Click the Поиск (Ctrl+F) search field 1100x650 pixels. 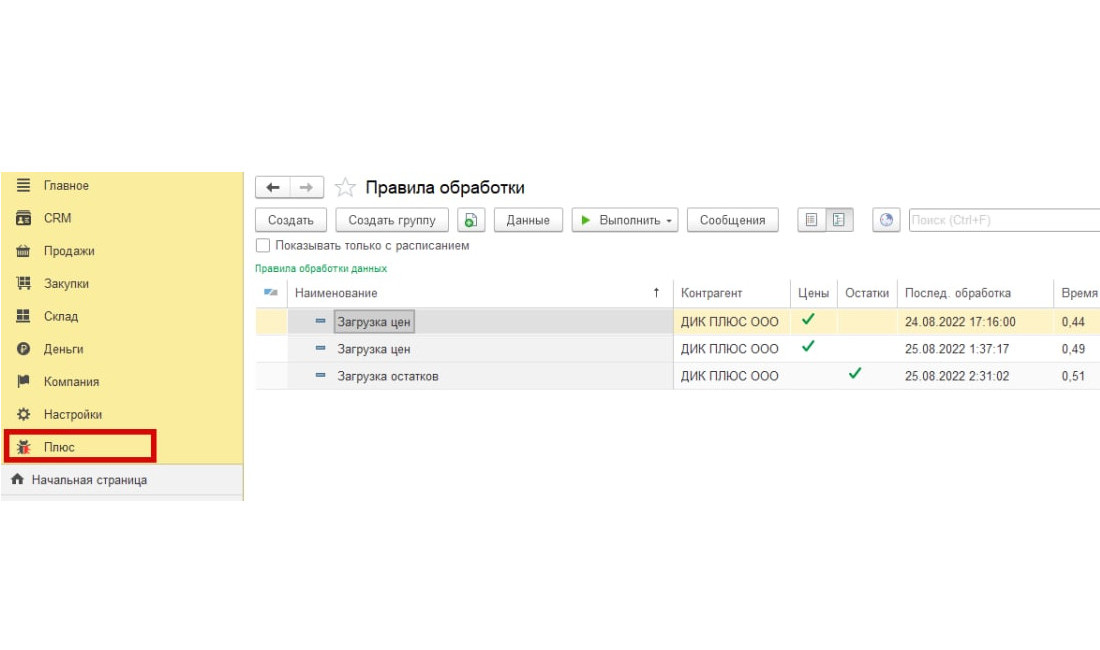[x=1000, y=220]
